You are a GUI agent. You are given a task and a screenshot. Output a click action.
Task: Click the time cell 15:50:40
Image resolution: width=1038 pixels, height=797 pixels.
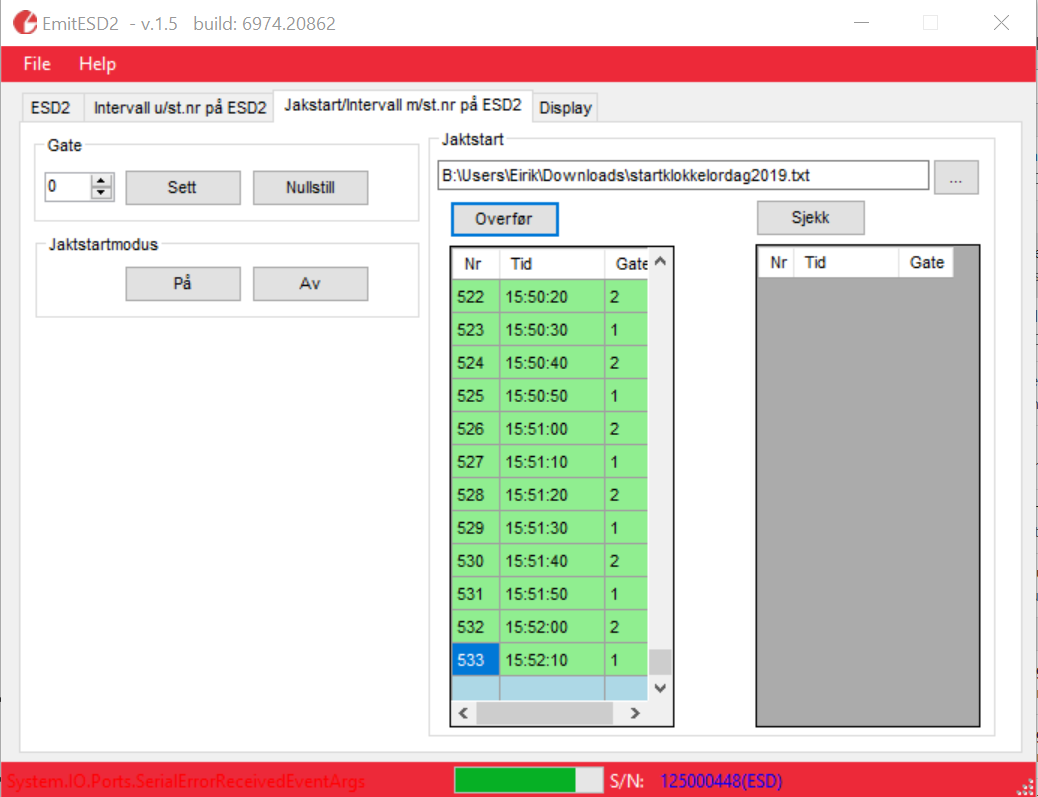(x=552, y=363)
